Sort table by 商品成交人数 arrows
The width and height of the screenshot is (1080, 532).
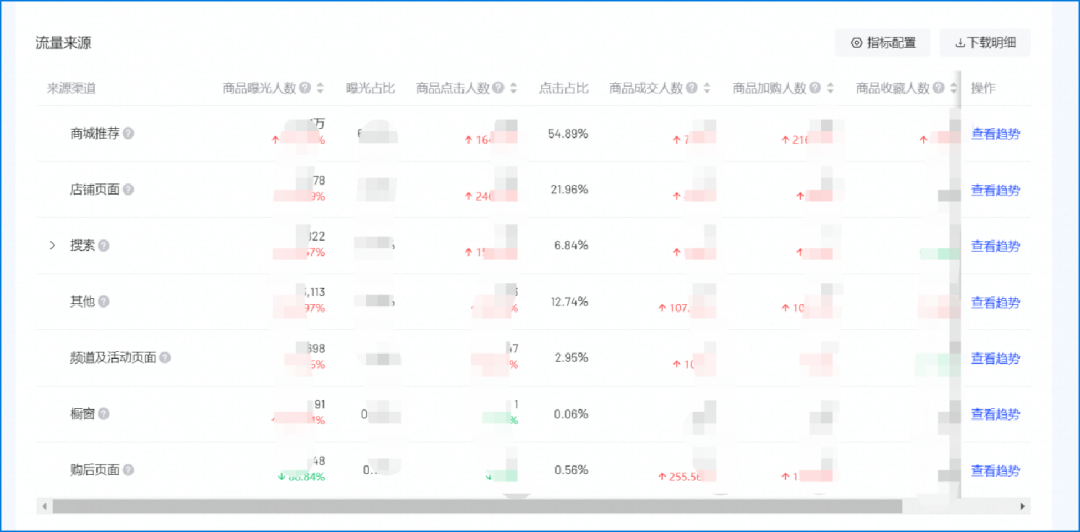(706, 88)
